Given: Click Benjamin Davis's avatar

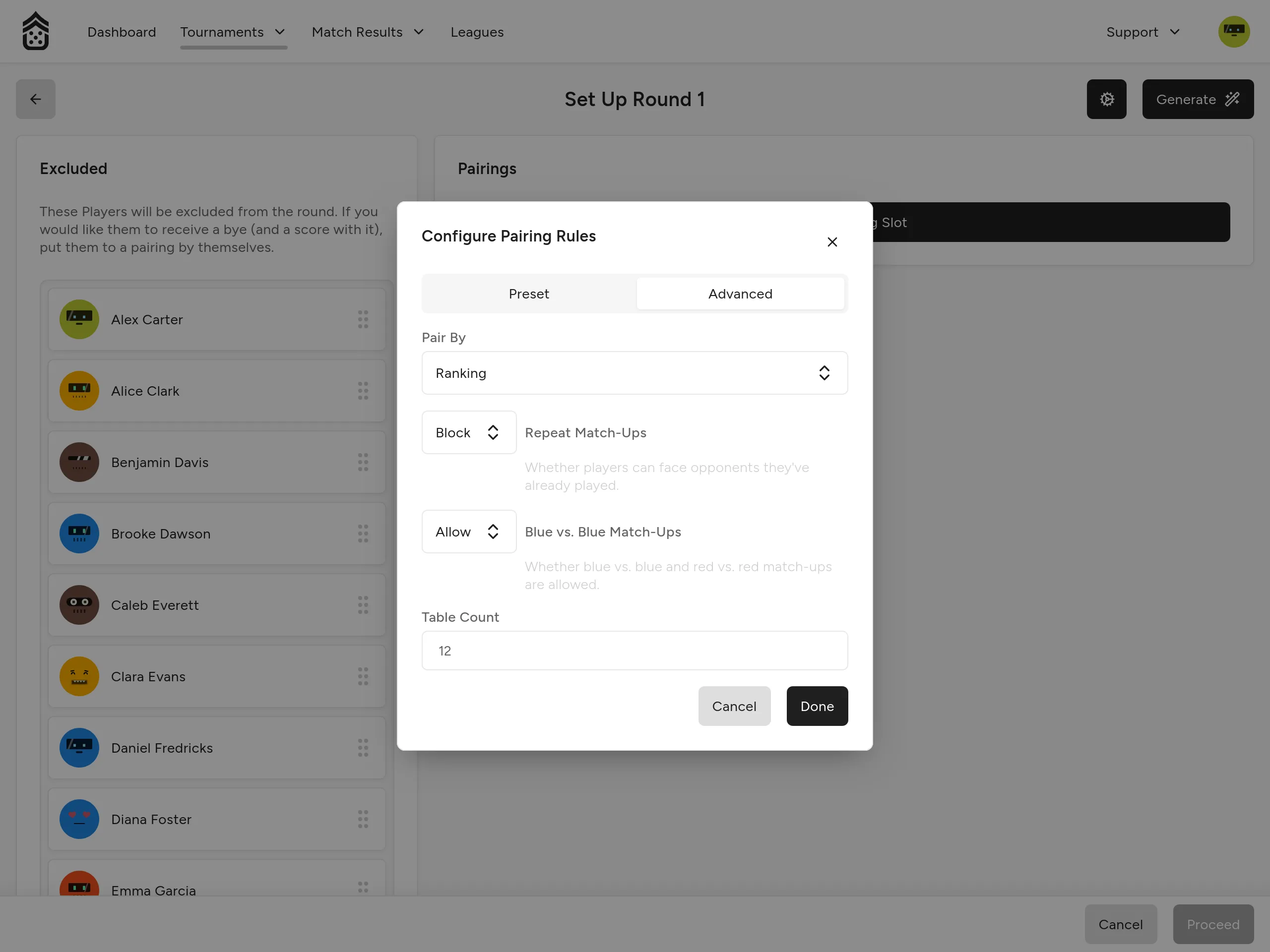Looking at the screenshot, I should click(x=79, y=463).
